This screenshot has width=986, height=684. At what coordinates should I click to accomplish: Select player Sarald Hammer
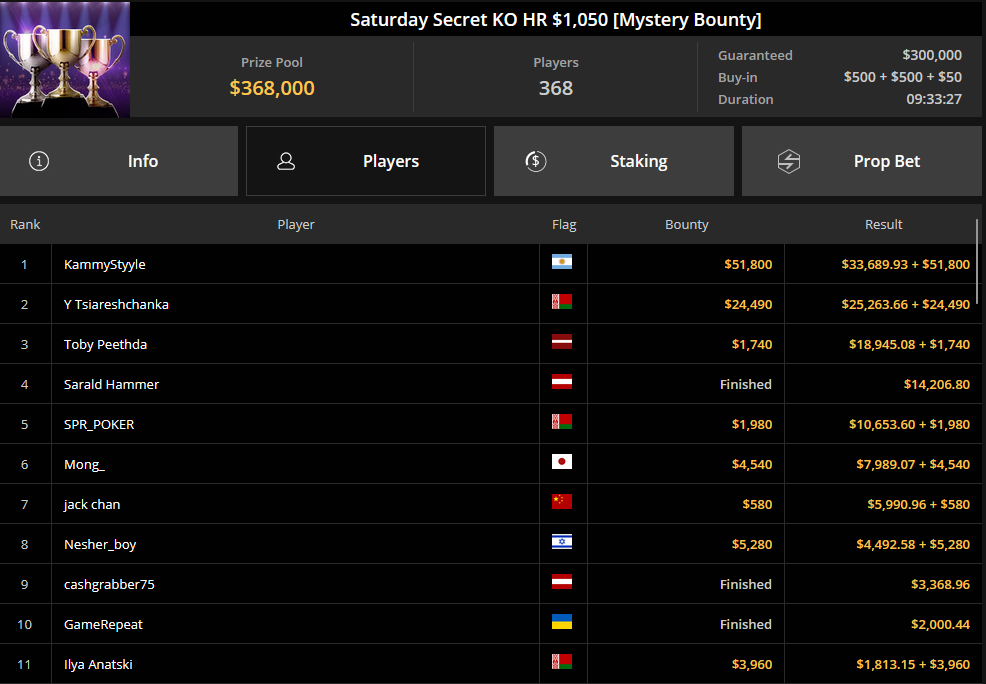[111, 384]
